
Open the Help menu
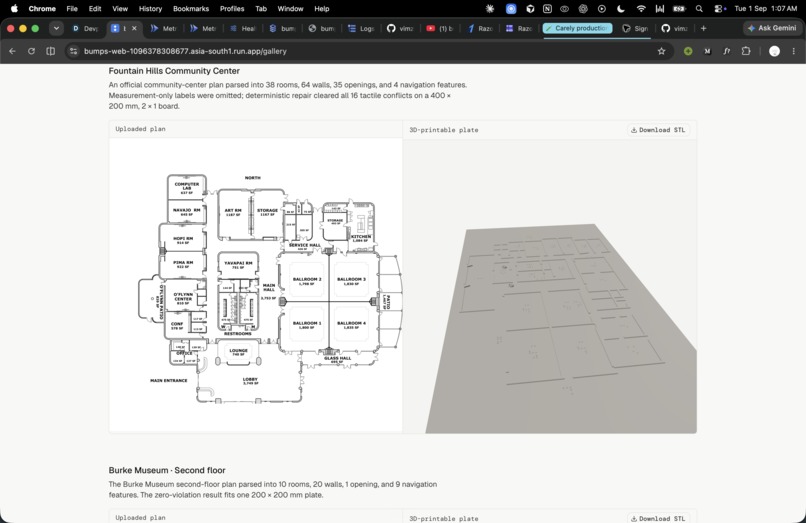point(322,9)
